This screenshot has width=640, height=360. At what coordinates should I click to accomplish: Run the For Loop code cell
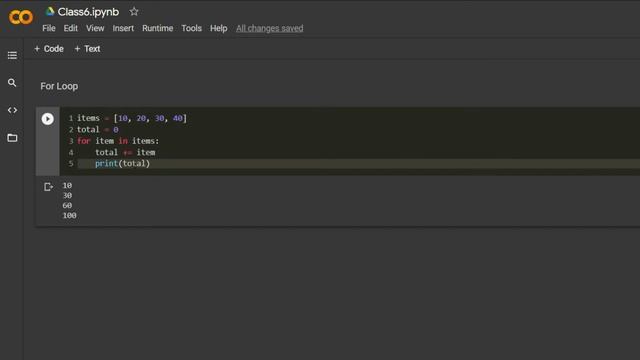47,119
